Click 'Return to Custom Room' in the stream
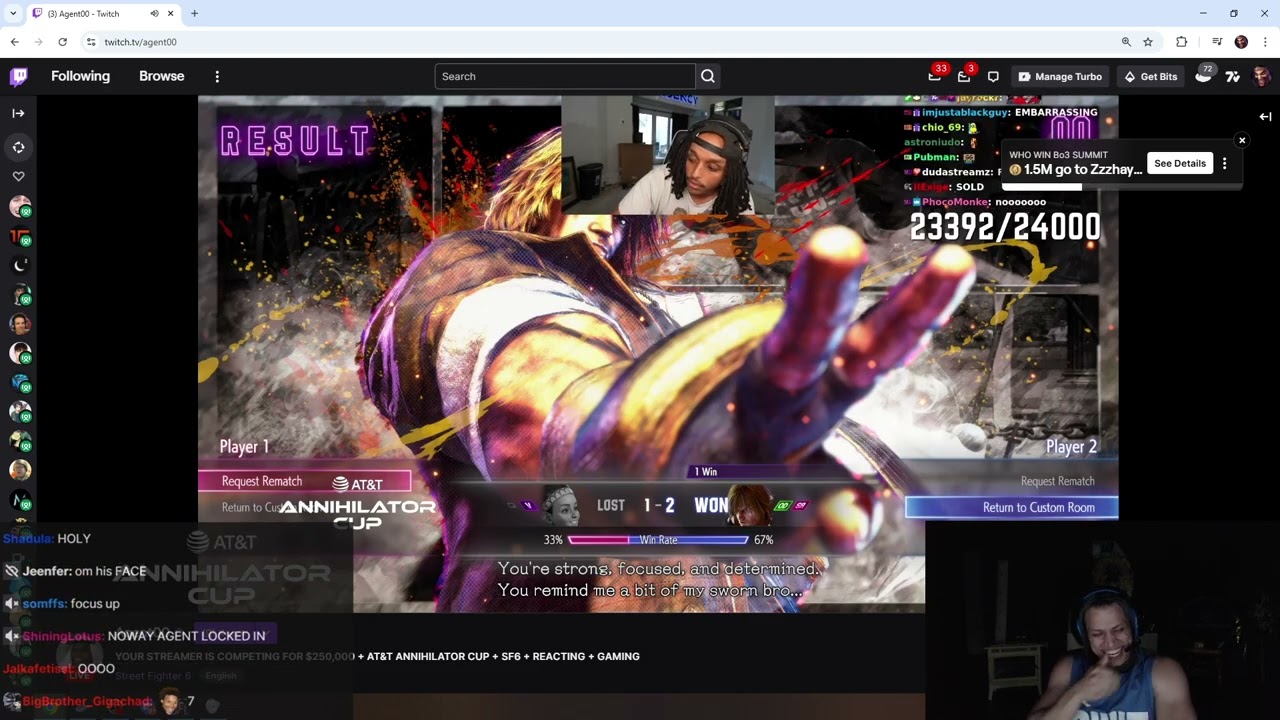 pos(1011,508)
